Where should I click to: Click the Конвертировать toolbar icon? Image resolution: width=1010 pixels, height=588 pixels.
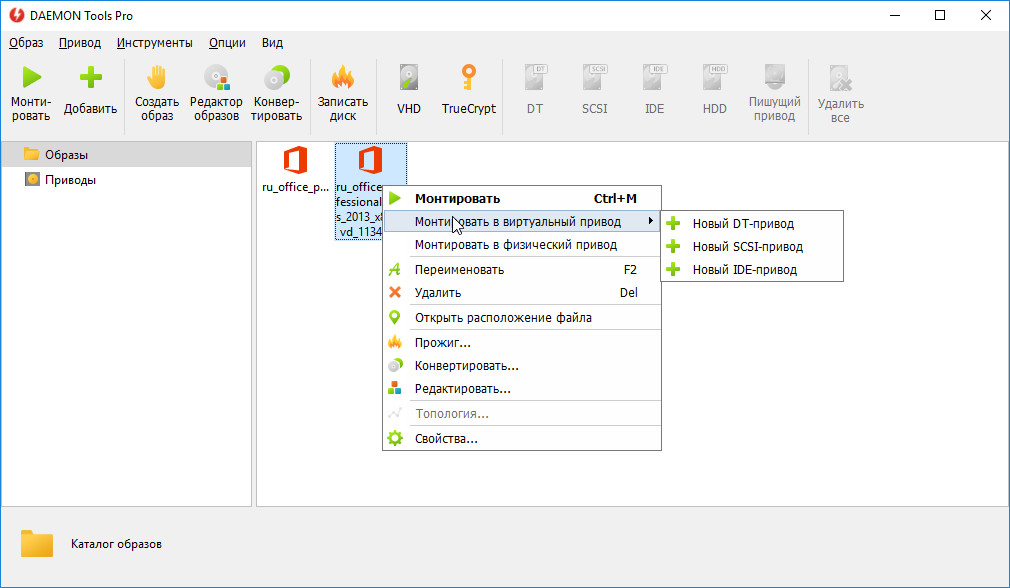[277, 78]
